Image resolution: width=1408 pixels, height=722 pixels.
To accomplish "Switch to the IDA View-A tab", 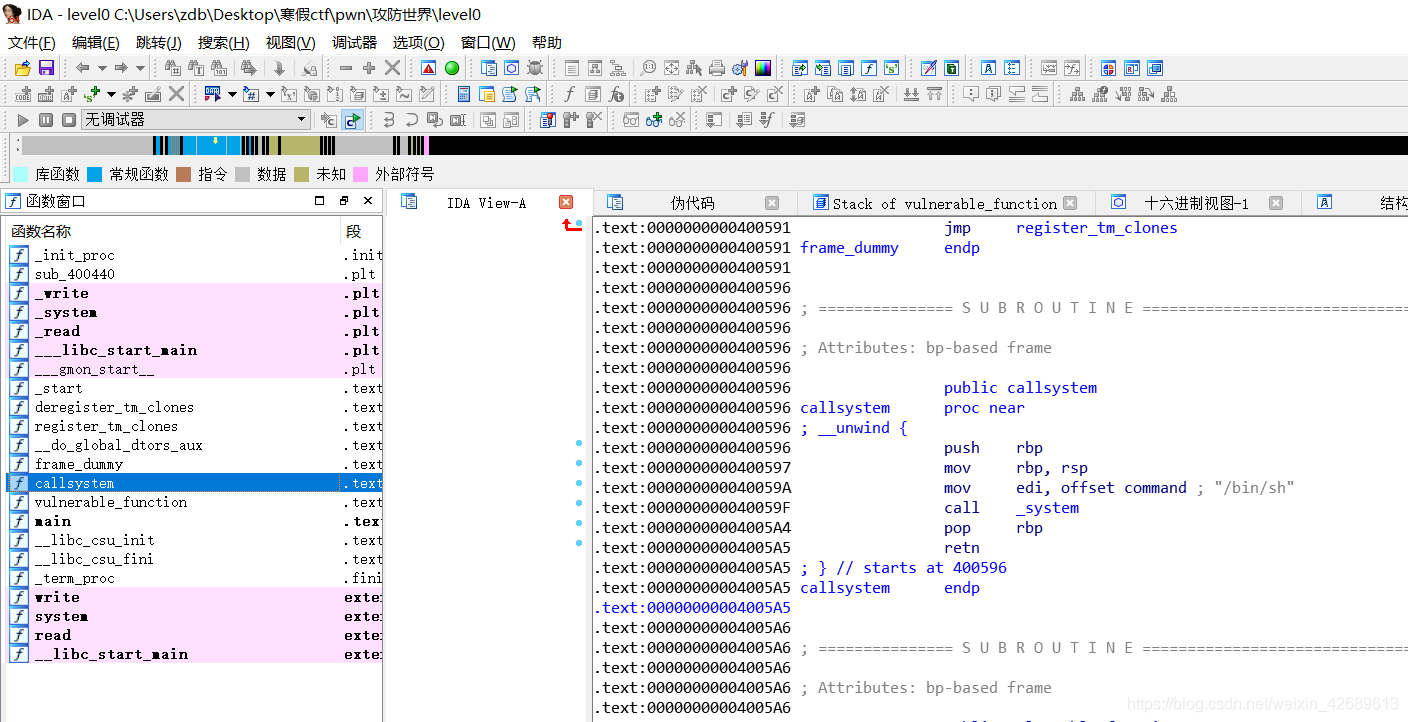I will click(x=487, y=203).
